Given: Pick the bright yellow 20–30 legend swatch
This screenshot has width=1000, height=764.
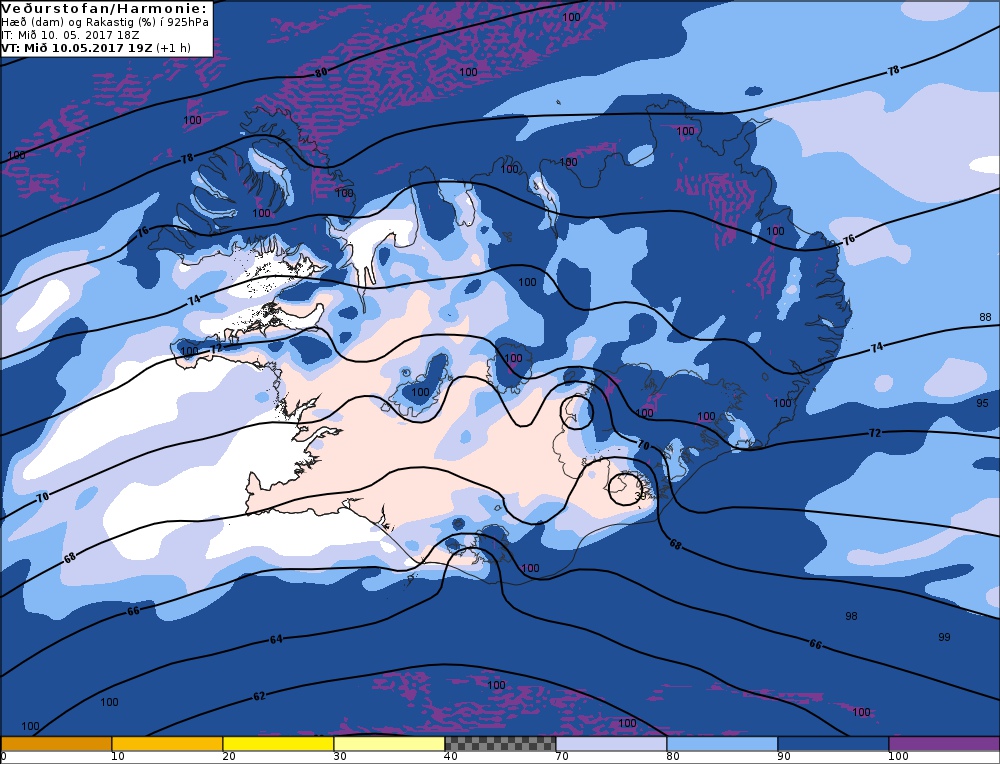Looking at the screenshot, I should 278,744.
